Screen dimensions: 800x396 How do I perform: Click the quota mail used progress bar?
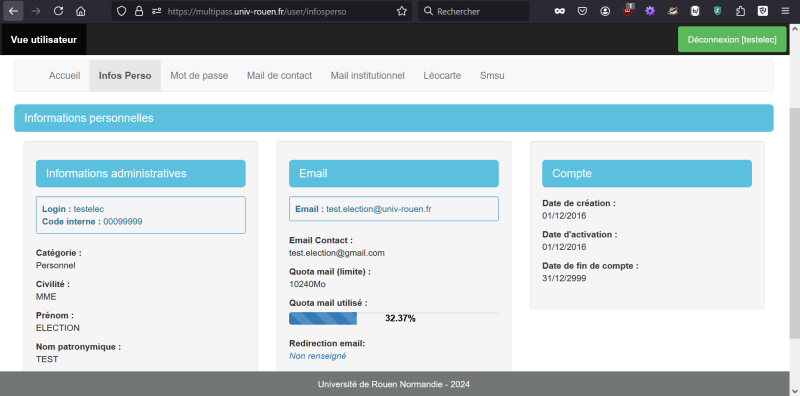[x=393, y=318]
